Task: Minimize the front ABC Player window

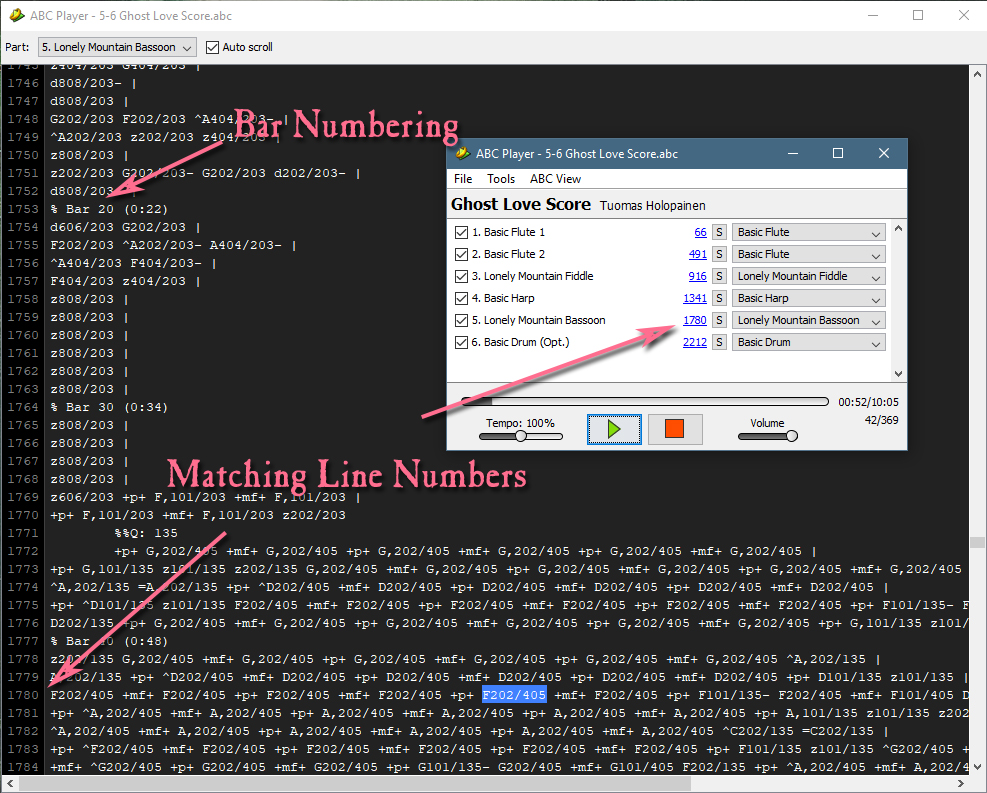Action: point(793,154)
